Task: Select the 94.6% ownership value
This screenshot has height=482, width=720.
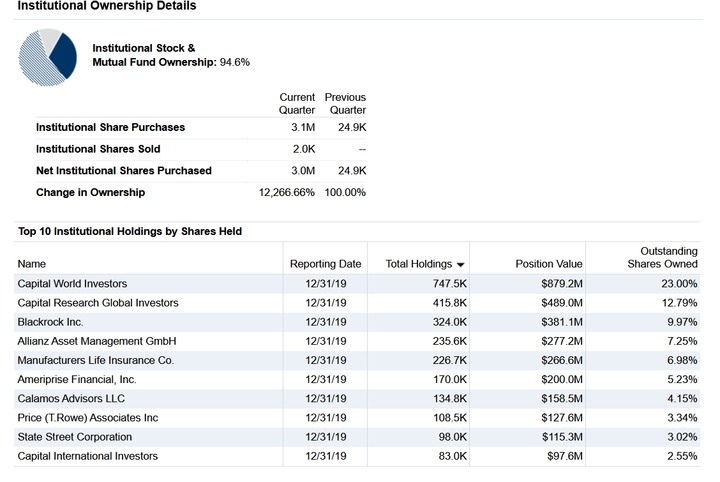Action: pyautogui.click(x=235, y=62)
